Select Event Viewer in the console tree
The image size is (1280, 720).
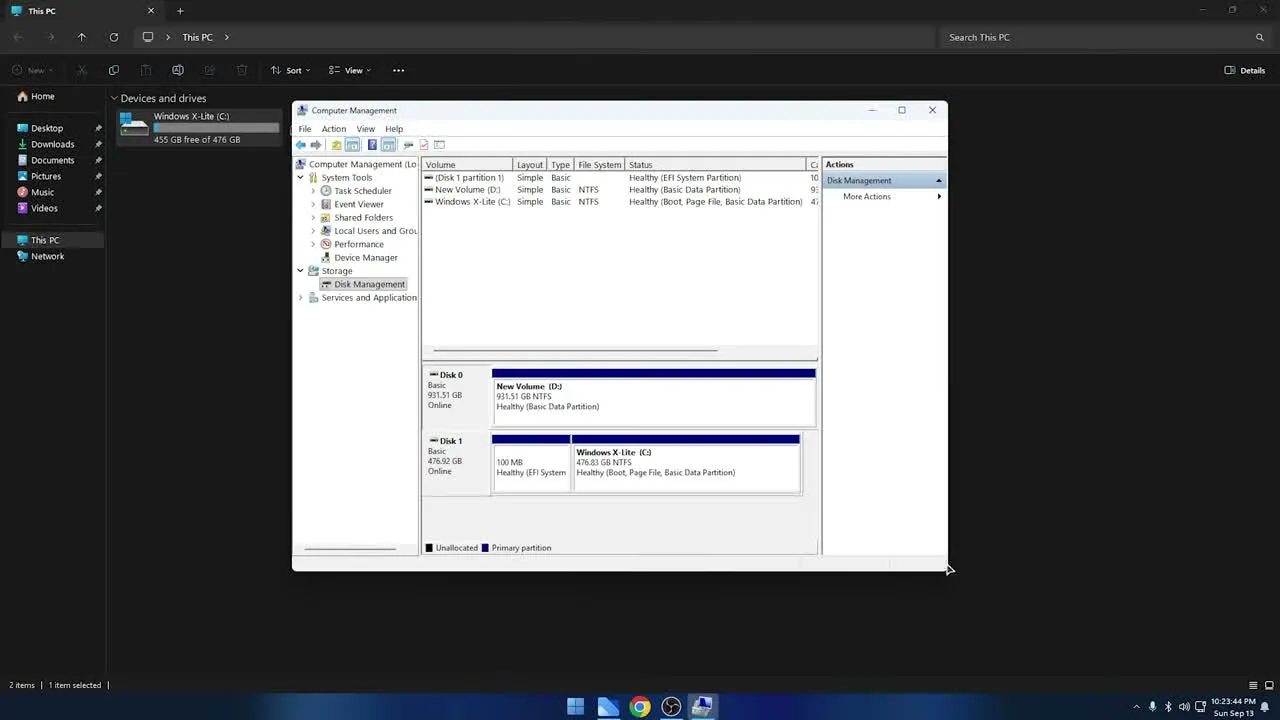[358, 204]
